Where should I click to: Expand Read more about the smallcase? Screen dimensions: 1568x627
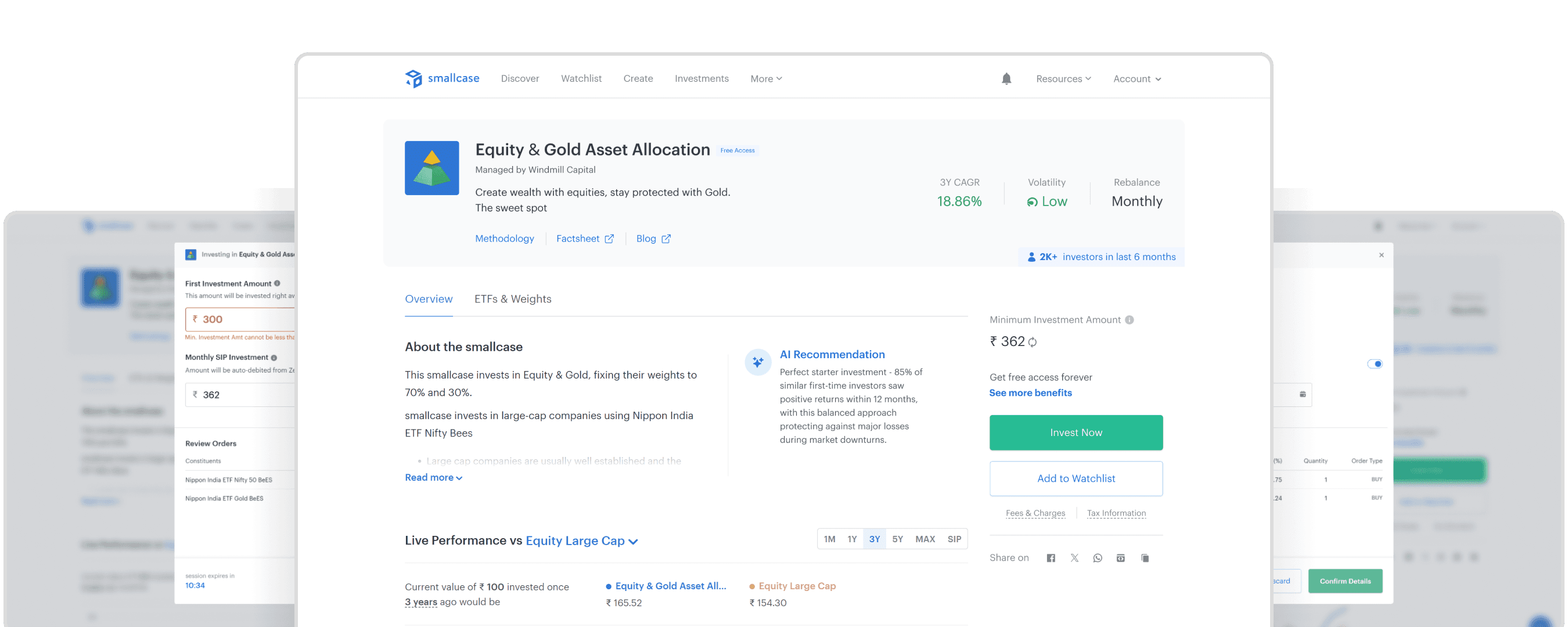pos(433,477)
